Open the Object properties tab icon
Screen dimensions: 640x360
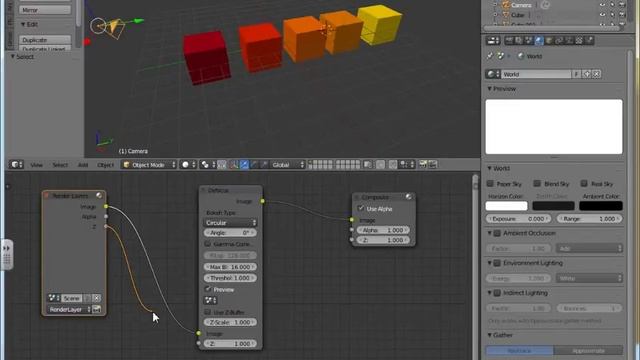click(549, 40)
